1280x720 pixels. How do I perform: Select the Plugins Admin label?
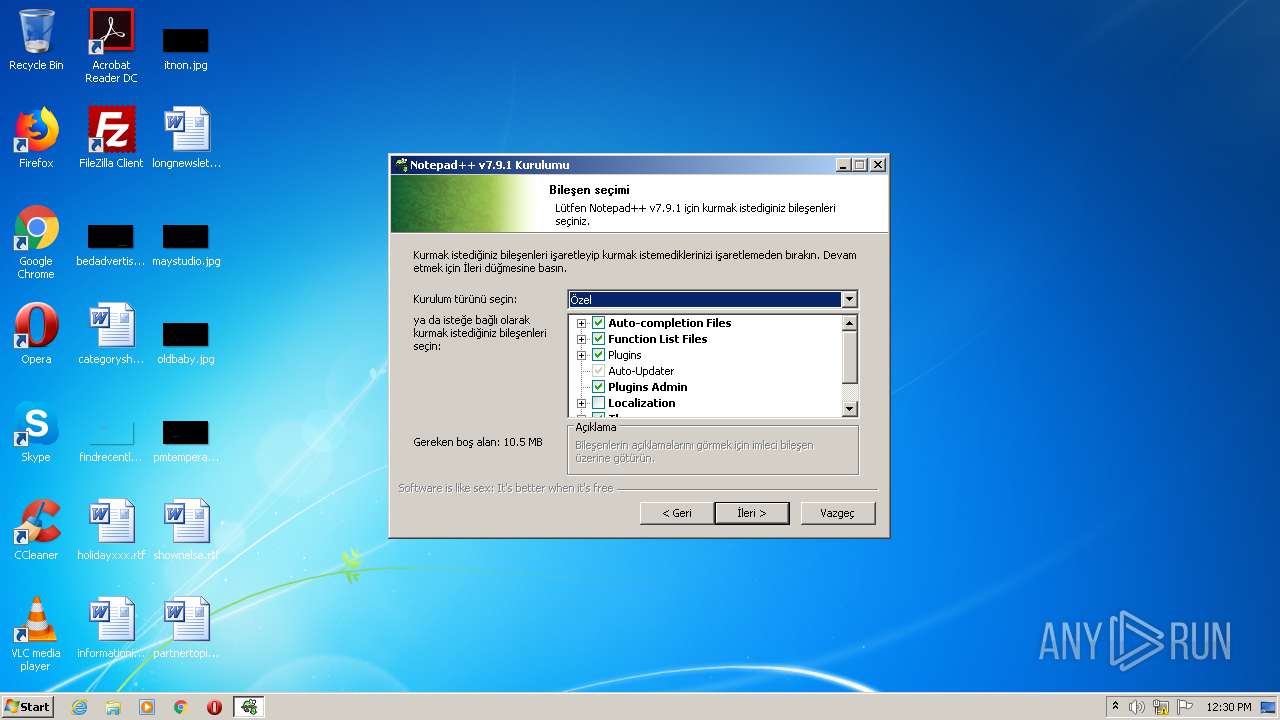(x=648, y=387)
